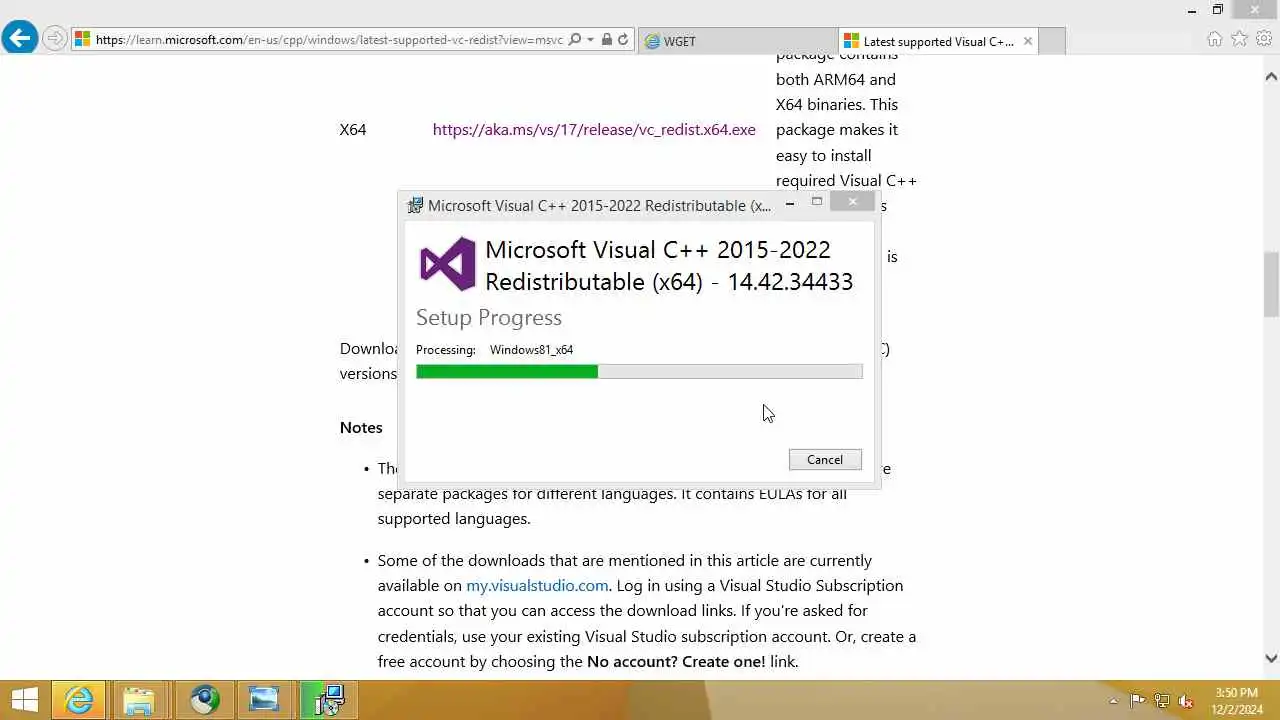Click the address bar URL field
The height and width of the screenshot is (720, 1280).
tap(330, 40)
